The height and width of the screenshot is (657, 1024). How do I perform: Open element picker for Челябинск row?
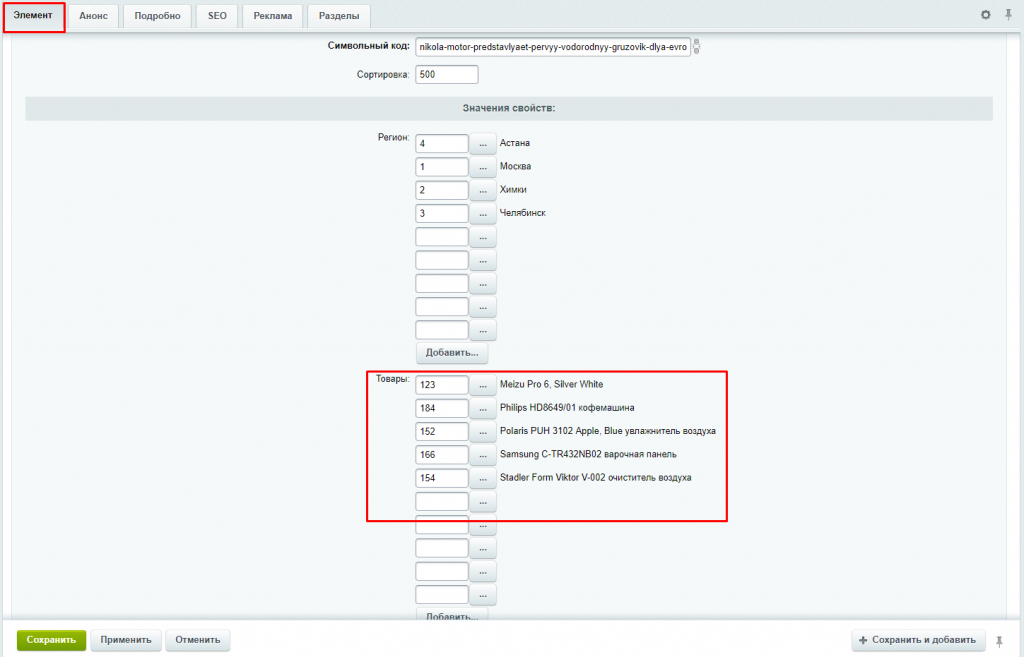(483, 214)
